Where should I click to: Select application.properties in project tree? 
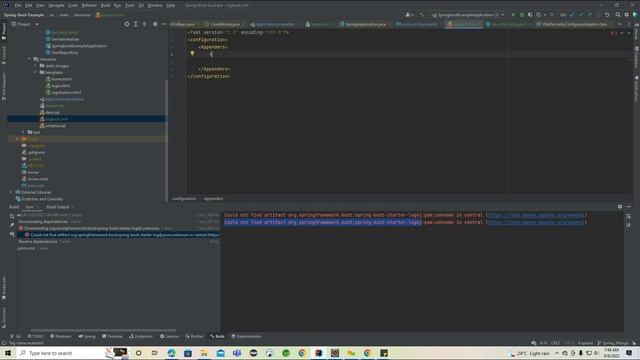(62, 99)
